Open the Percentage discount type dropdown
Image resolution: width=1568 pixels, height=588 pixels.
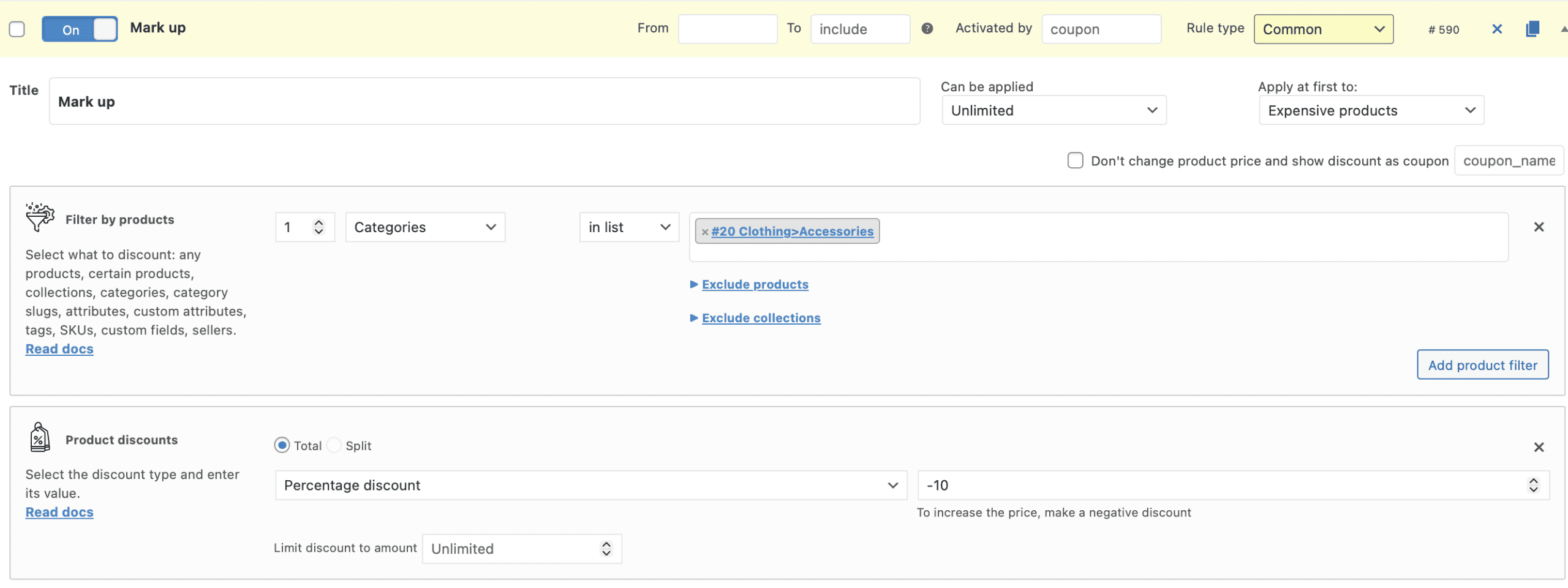pos(590,486)
